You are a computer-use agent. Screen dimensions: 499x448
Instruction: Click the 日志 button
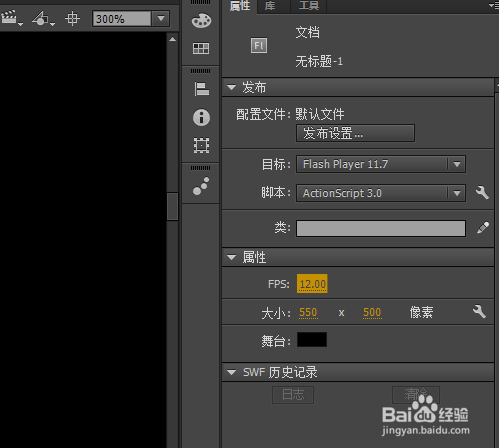pyautogui.click(x=293, y=395)
